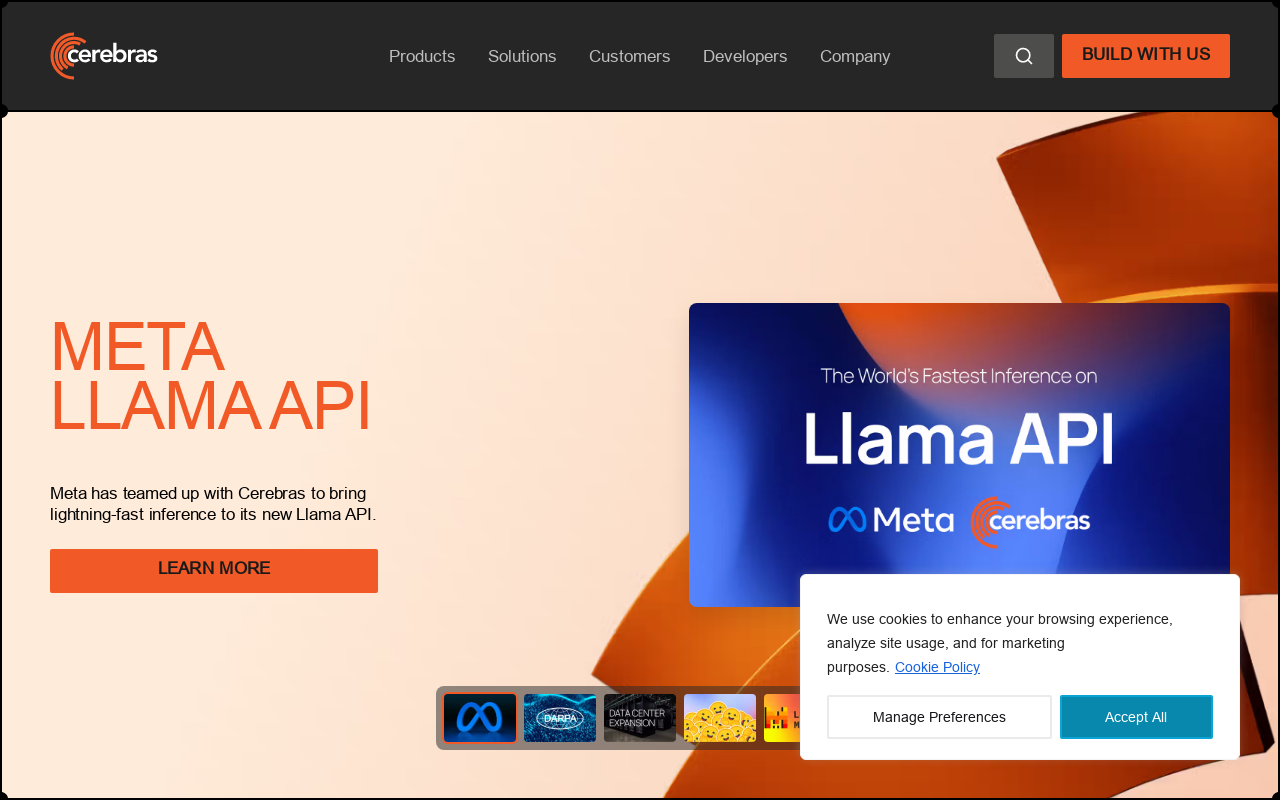Open the Products menu
Viewport: 1280px width, 800px height.
tap(422, 56)
